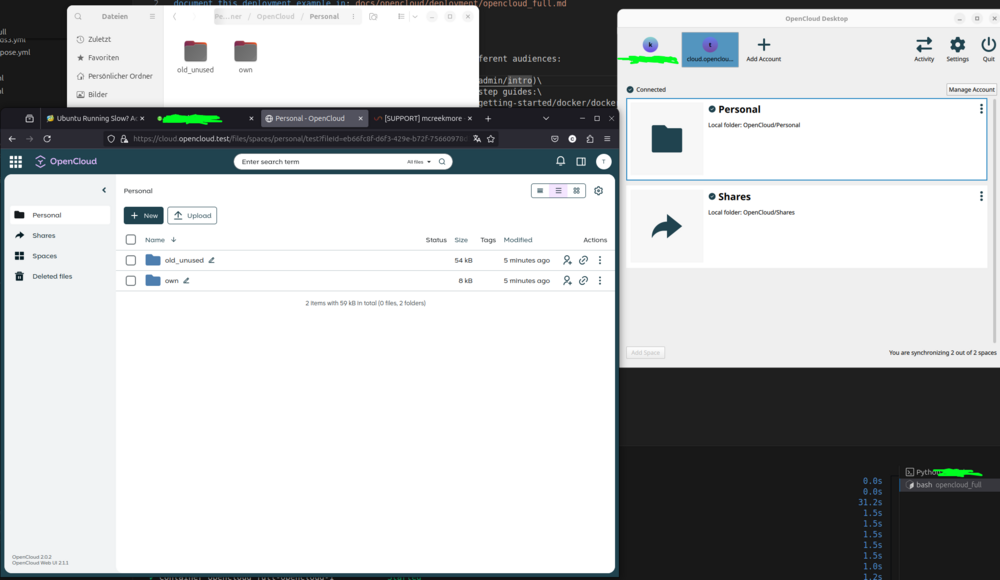Click Manage Account button
This screenshot has width=1000, height=580.
[x=971, y=89]
